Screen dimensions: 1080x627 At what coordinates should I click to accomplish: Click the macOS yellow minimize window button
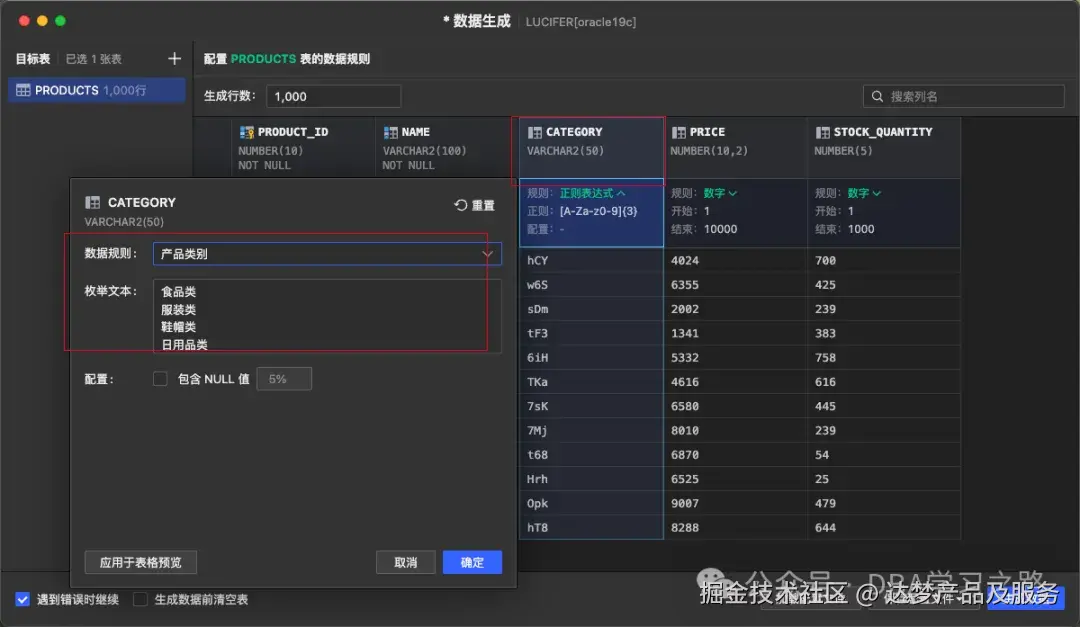point(42,21)
